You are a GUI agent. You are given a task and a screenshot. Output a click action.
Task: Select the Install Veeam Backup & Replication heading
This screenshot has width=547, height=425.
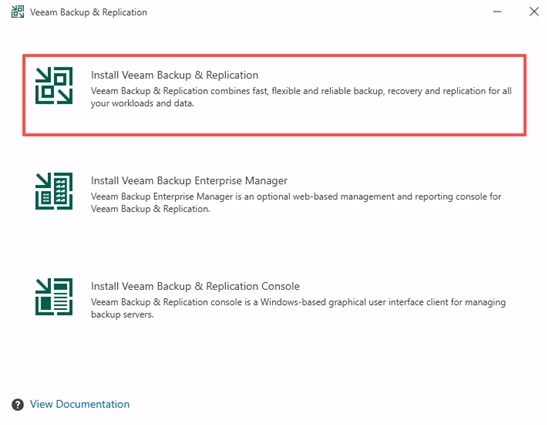[x=174, y=75]
